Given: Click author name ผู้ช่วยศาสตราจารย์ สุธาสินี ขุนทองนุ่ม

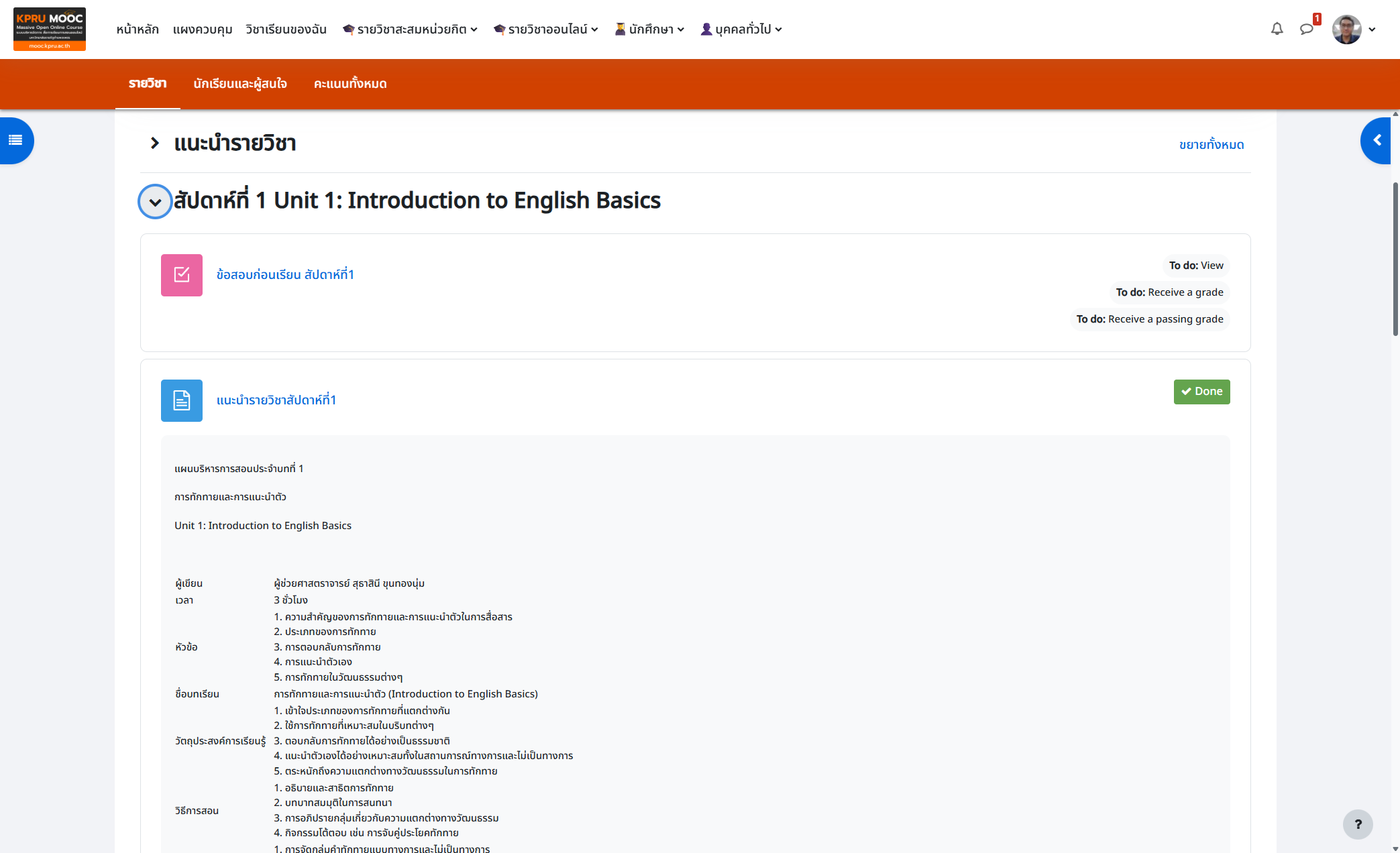Looking at the screenshot, I should [349, 583].
